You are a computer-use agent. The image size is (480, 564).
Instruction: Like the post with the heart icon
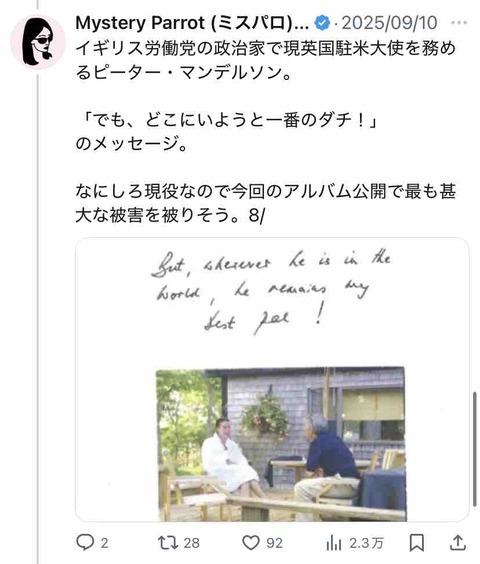pyautogui.click(x=251, y=542)
